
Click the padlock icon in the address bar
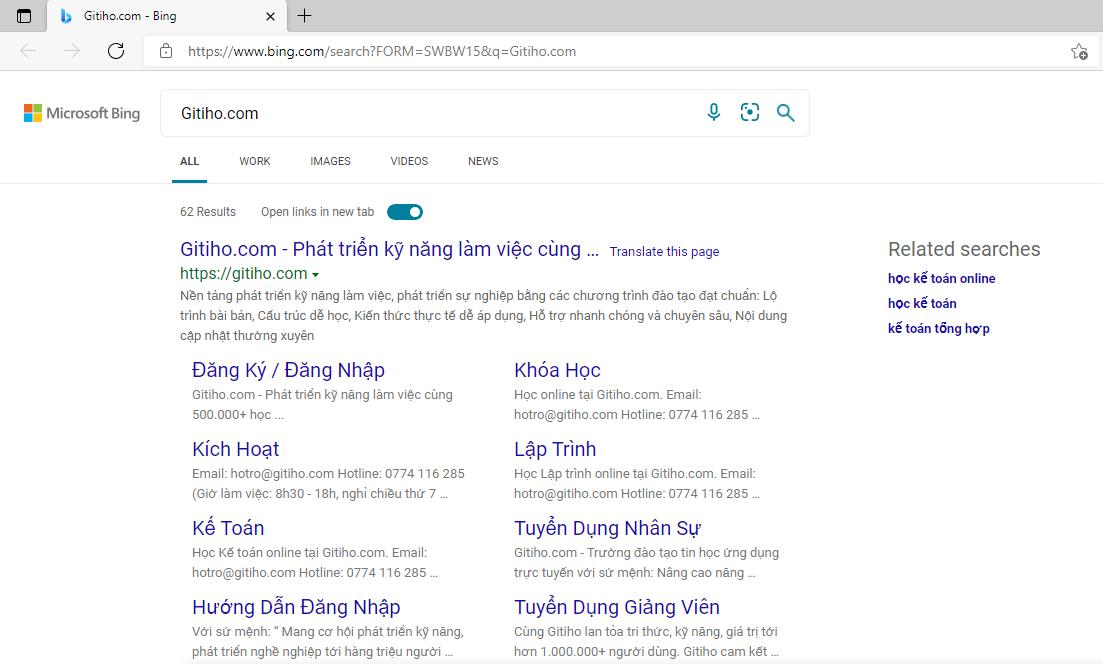point(166,50)
